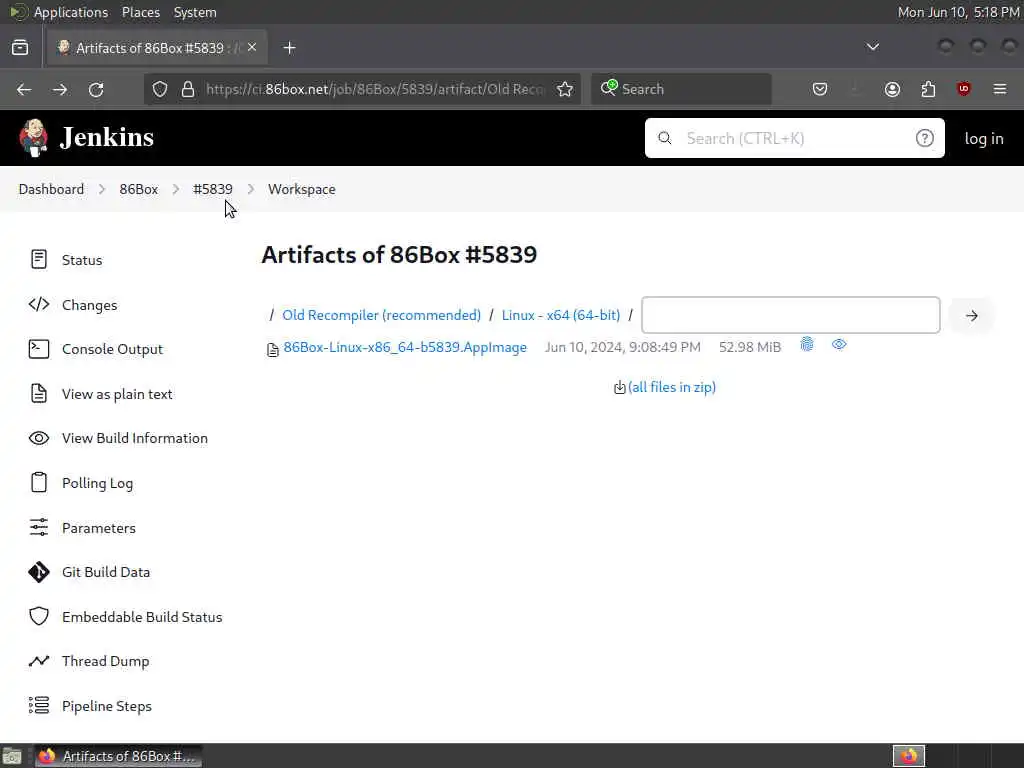Open a new browser tab

(x=289, y=48)
